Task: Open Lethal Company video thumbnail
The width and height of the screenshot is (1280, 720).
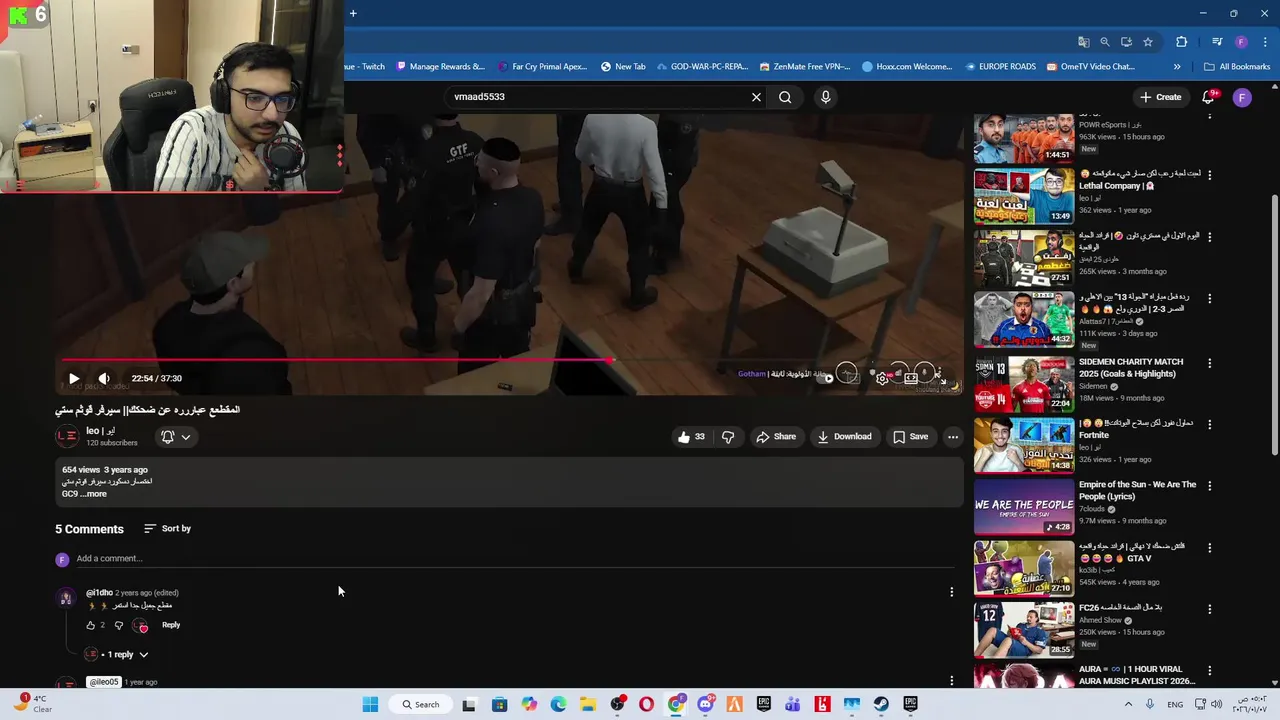Action: 1024,196
